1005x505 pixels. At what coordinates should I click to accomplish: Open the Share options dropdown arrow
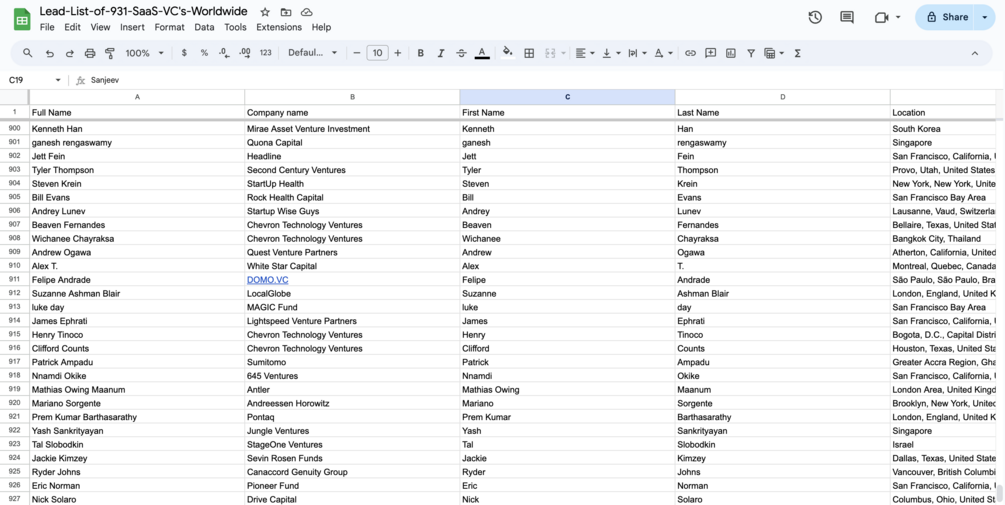(x=984, y=17)
